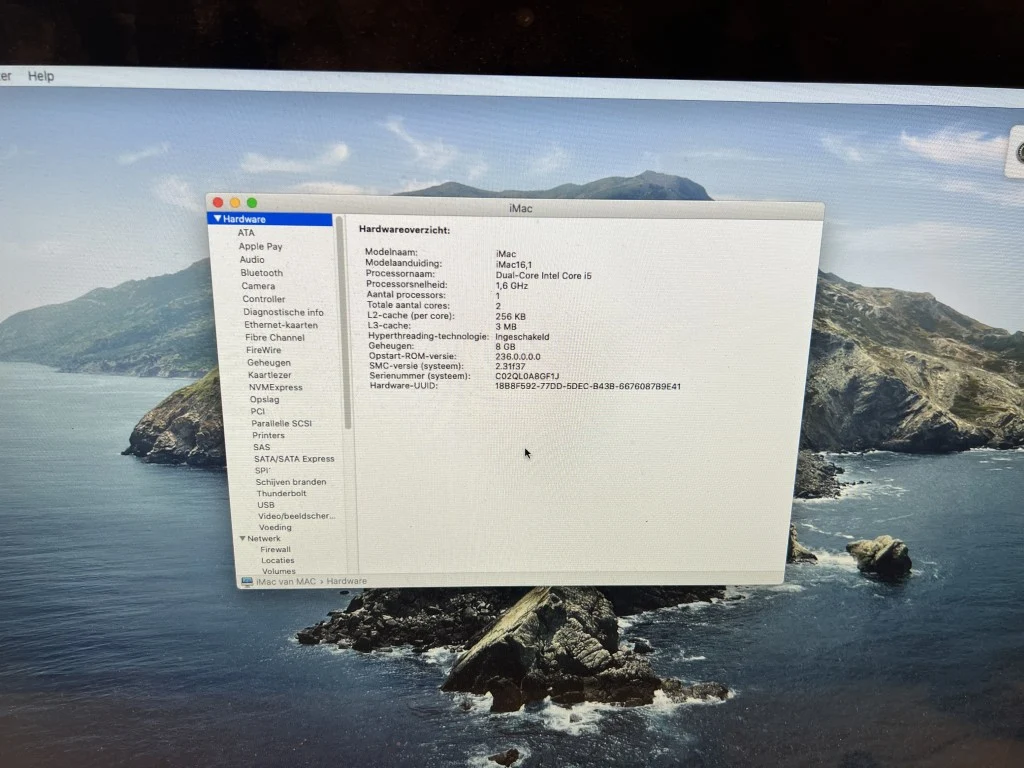
Task: Select SATA/SATA Express entry
Action: (x=294, y=459)
